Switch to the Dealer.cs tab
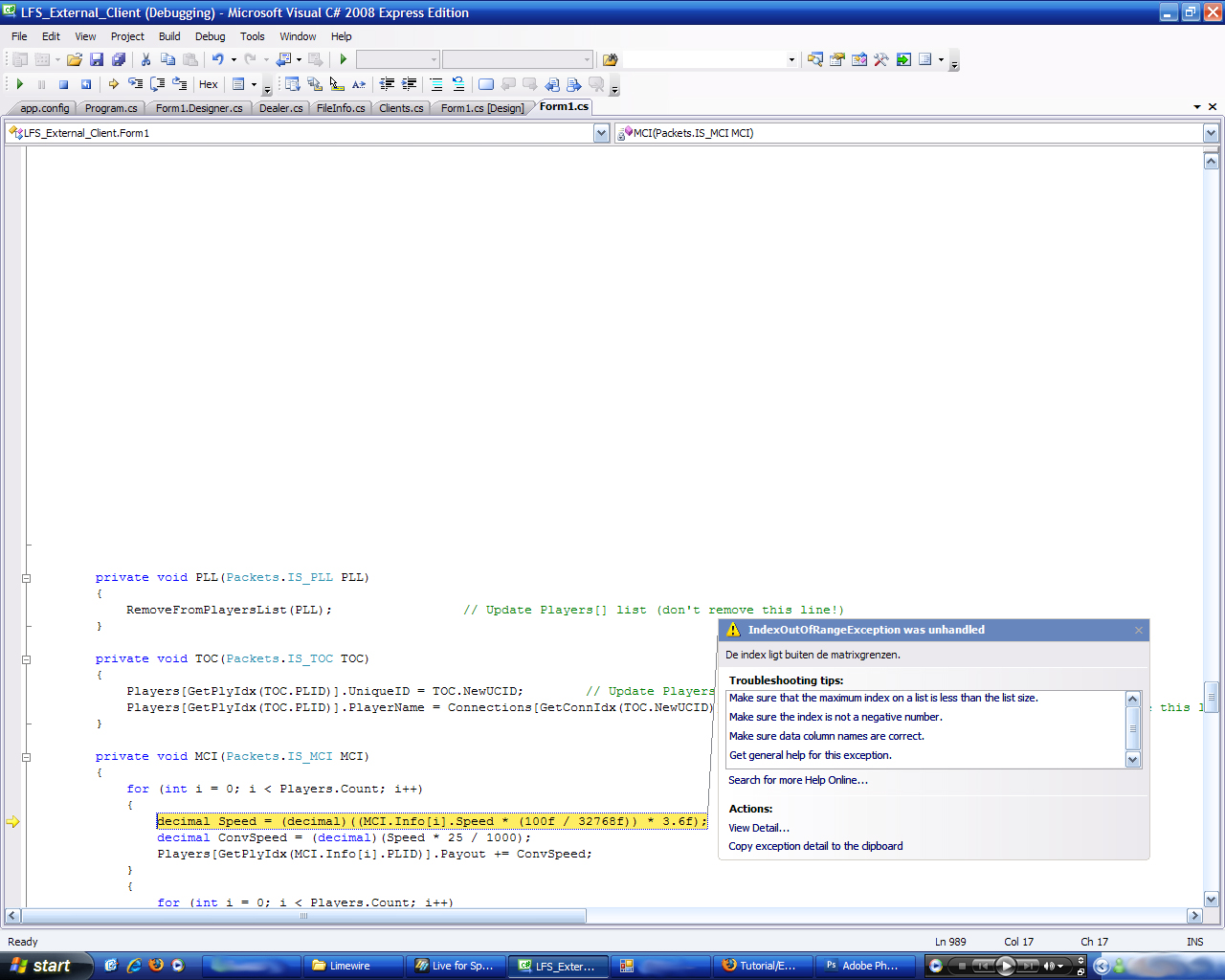Screen dimensions: 1225x980 [280, 108]
